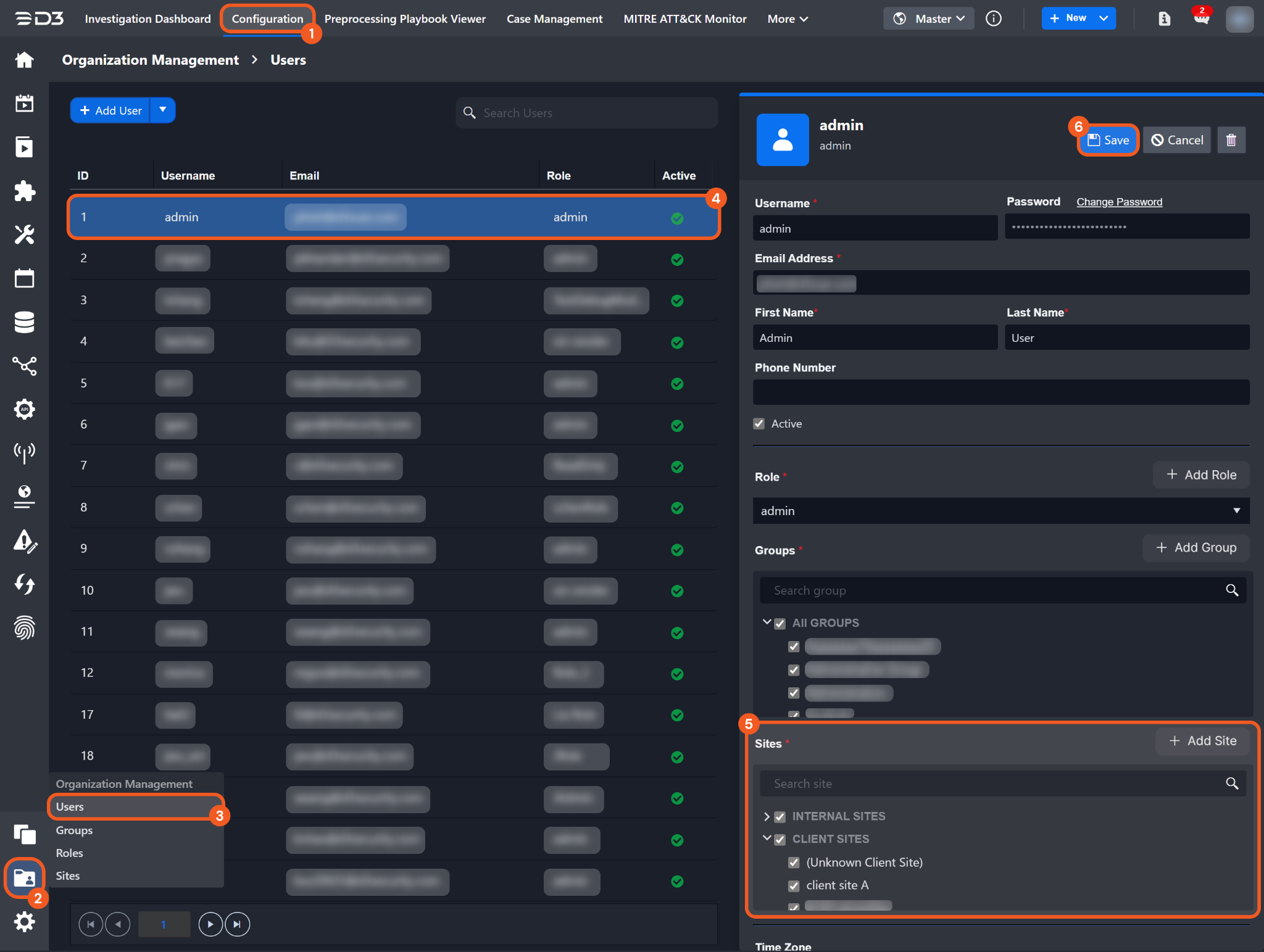Click the database stack sidebar icon

click(x=24, y=322)
